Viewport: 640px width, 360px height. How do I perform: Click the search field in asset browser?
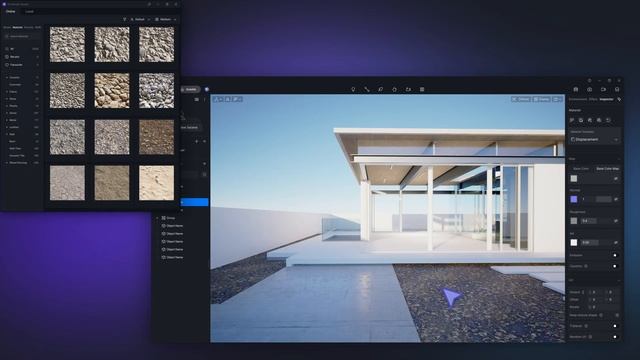(22, 36)
